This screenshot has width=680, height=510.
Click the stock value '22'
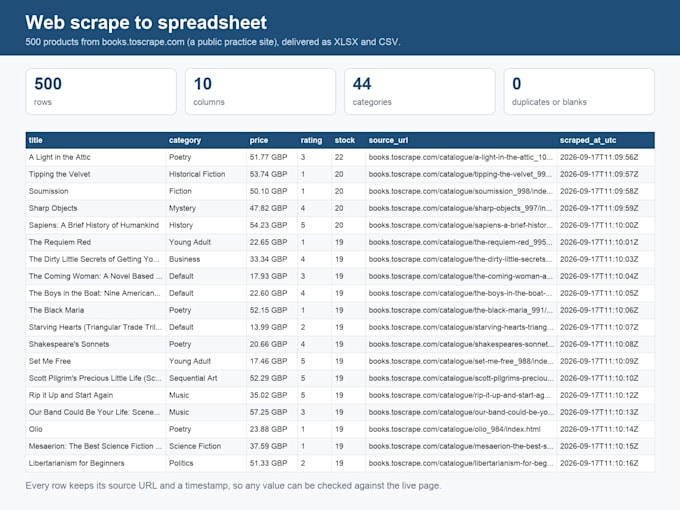coord(339,157)
